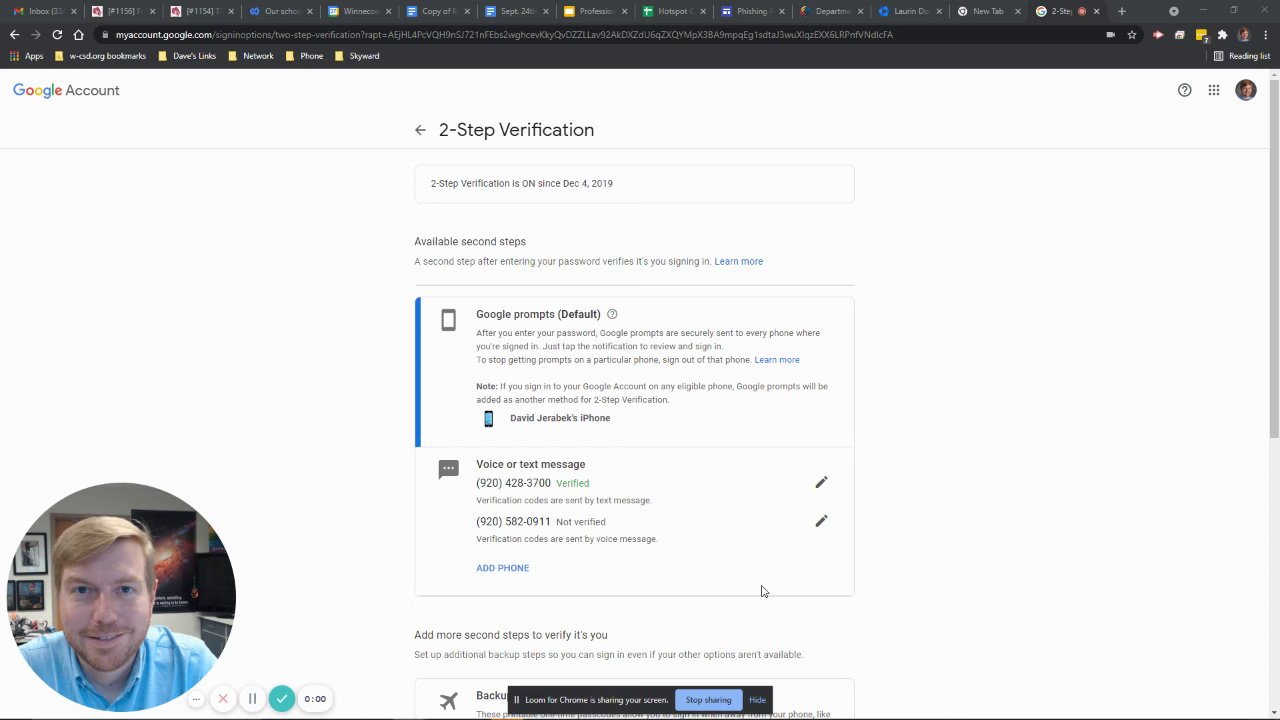Click the Voice or text message icon
Image resolution: width=1280 pixels, height=720 pixels.
[x=448, y=469]
